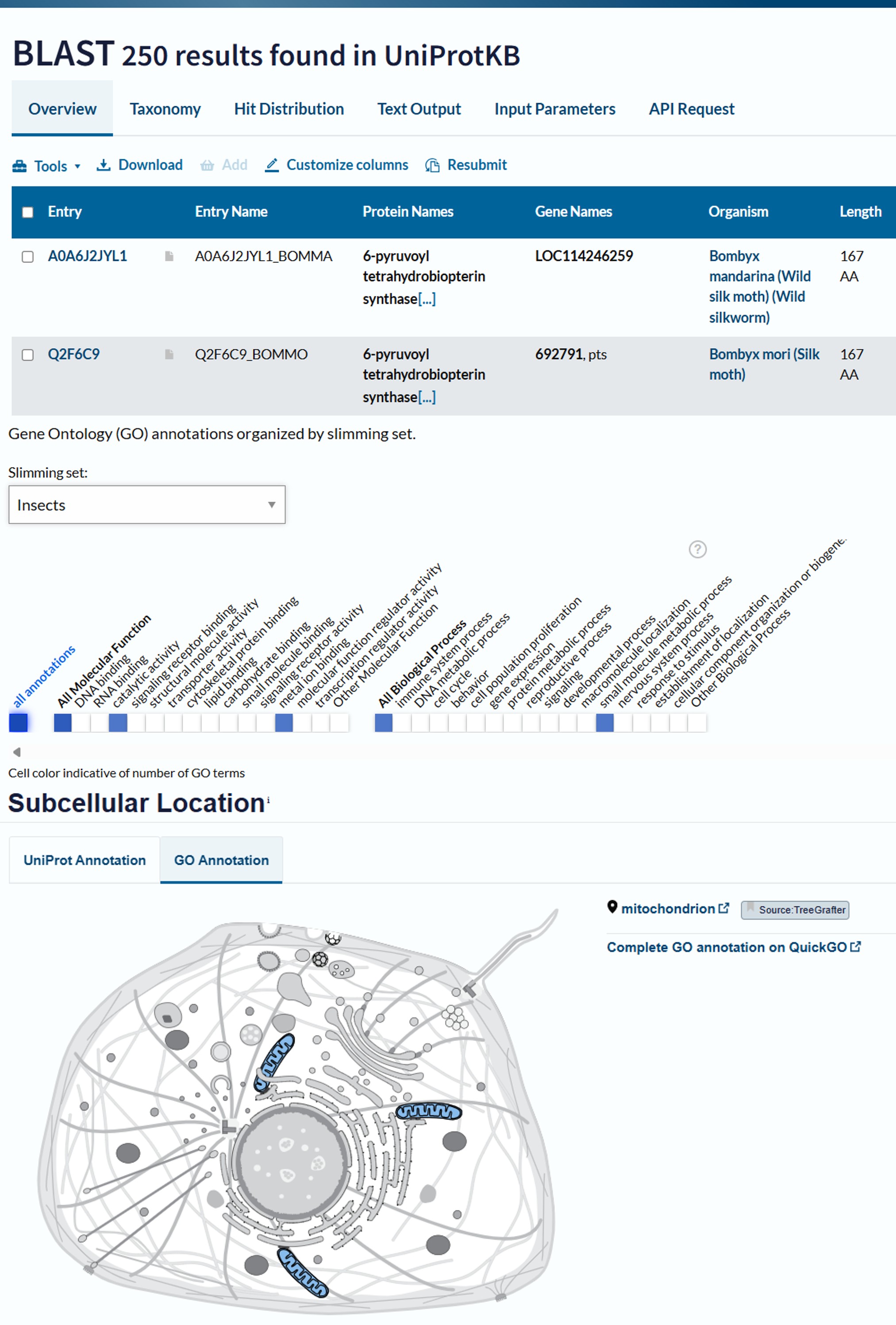Image resolution: width=896 pixels, height=1325 pixels.
Task: Open entry link A0A6J2JYL1
Action: pyautogui.click(x=87, y=256)
